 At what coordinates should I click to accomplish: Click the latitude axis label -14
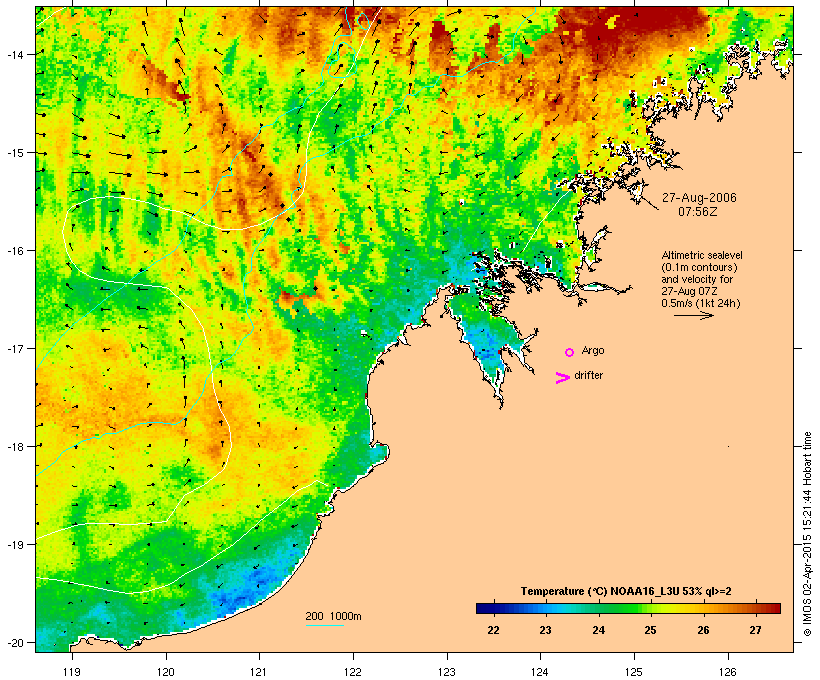(15, 54)
